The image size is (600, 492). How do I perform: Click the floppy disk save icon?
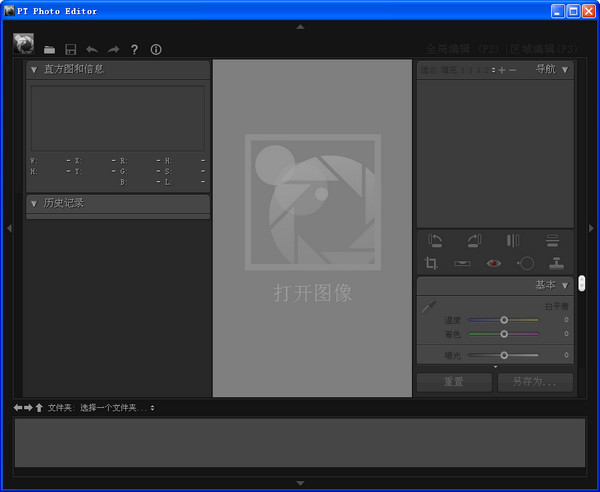pos(71,49)
